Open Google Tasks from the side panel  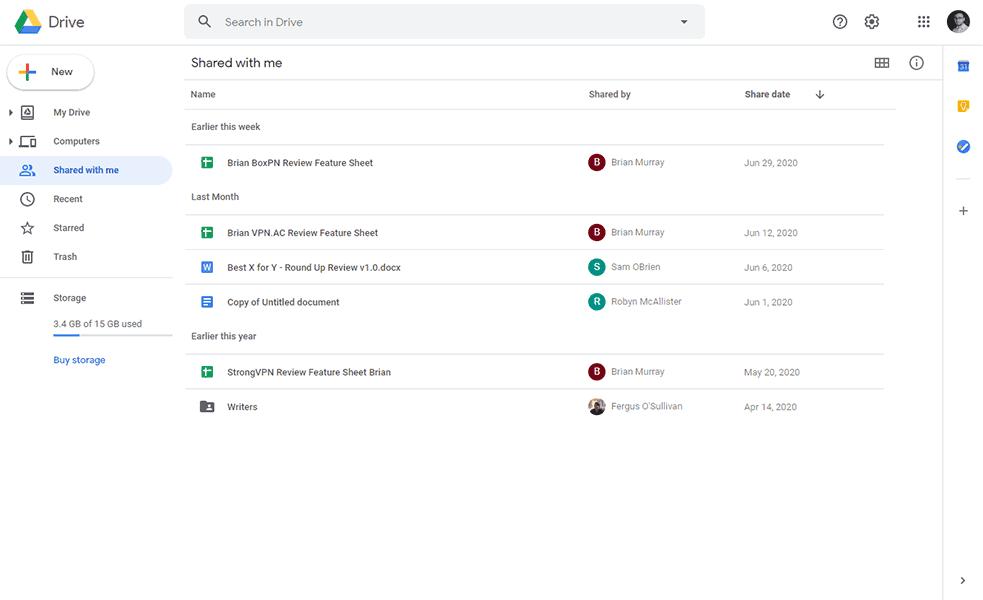pos(963,146)
